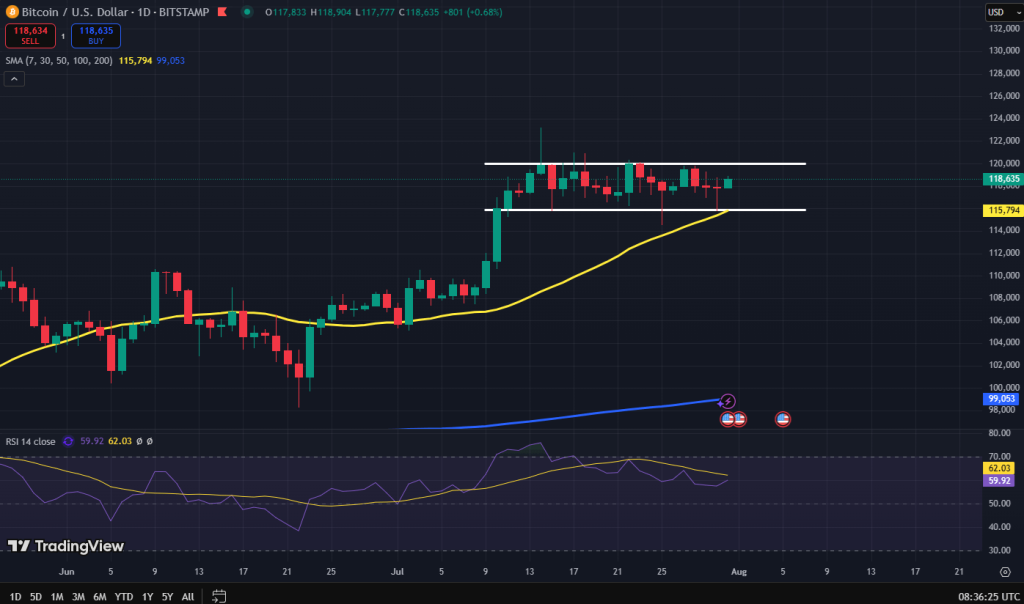Click the purple lightning event icon

click(x=728, y=401)
